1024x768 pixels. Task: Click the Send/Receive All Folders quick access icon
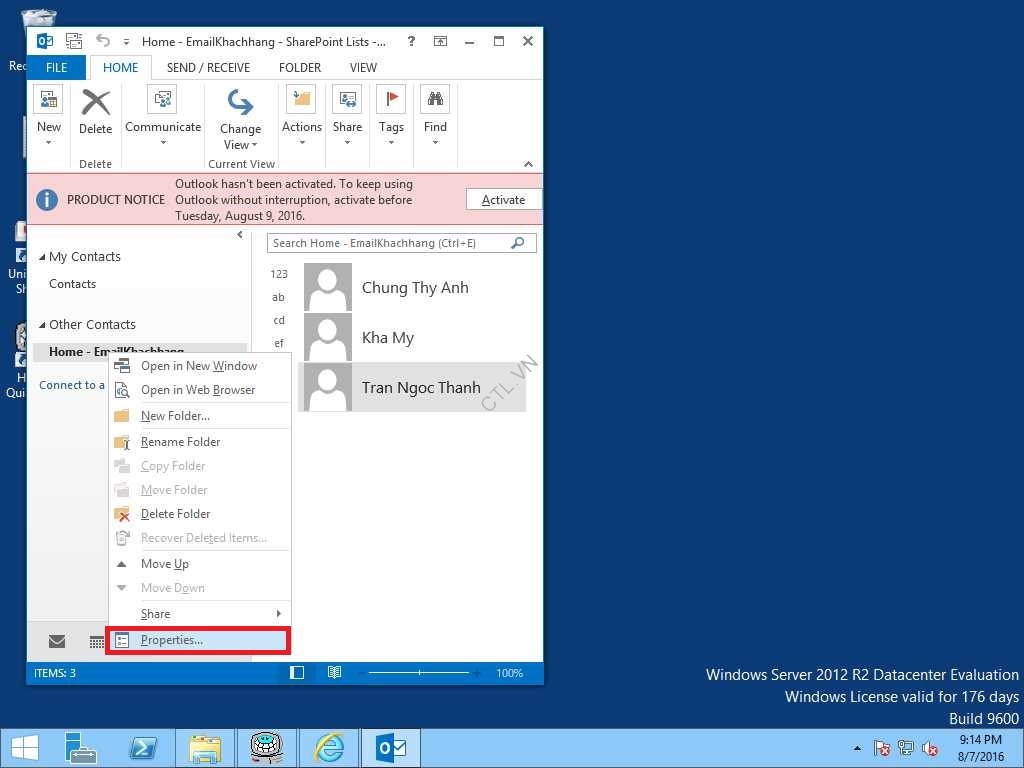(x=74, y=41)
